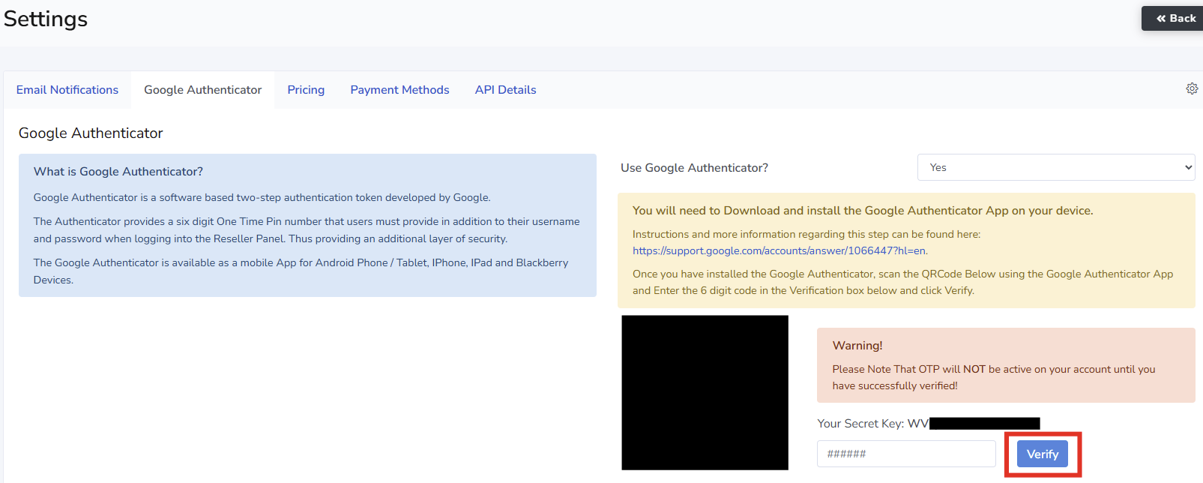
Task: Click the 'Google Authenticator' section heading
Action: [91, 133]
